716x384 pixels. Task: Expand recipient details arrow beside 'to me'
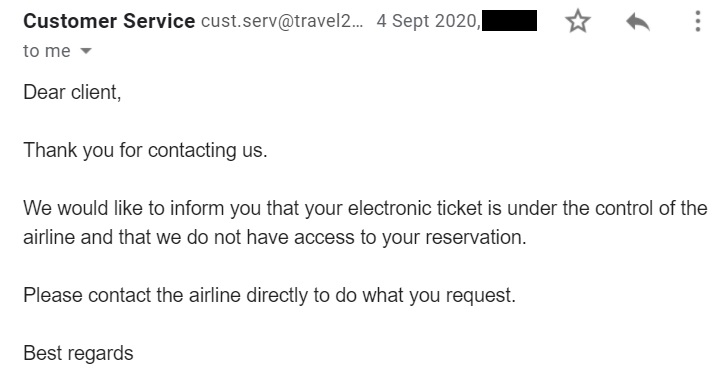pos(86,51)
